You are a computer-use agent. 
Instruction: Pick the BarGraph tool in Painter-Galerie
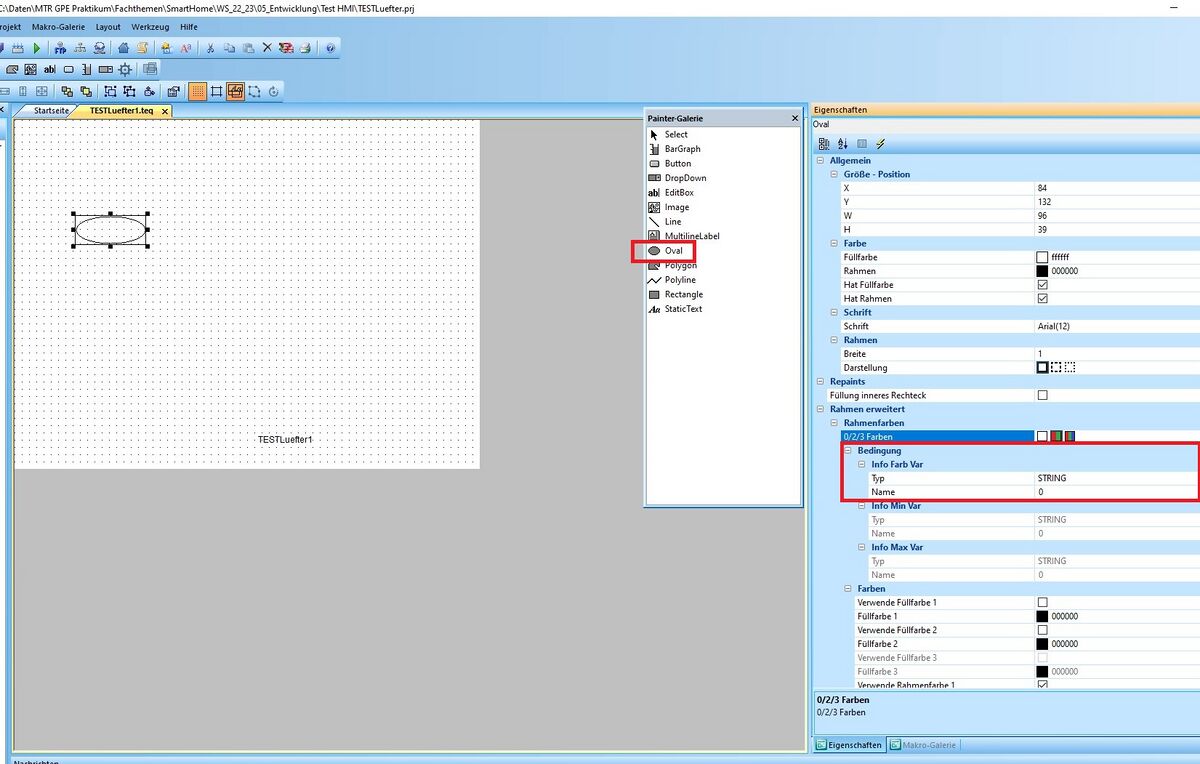click(x=682, y=149)
